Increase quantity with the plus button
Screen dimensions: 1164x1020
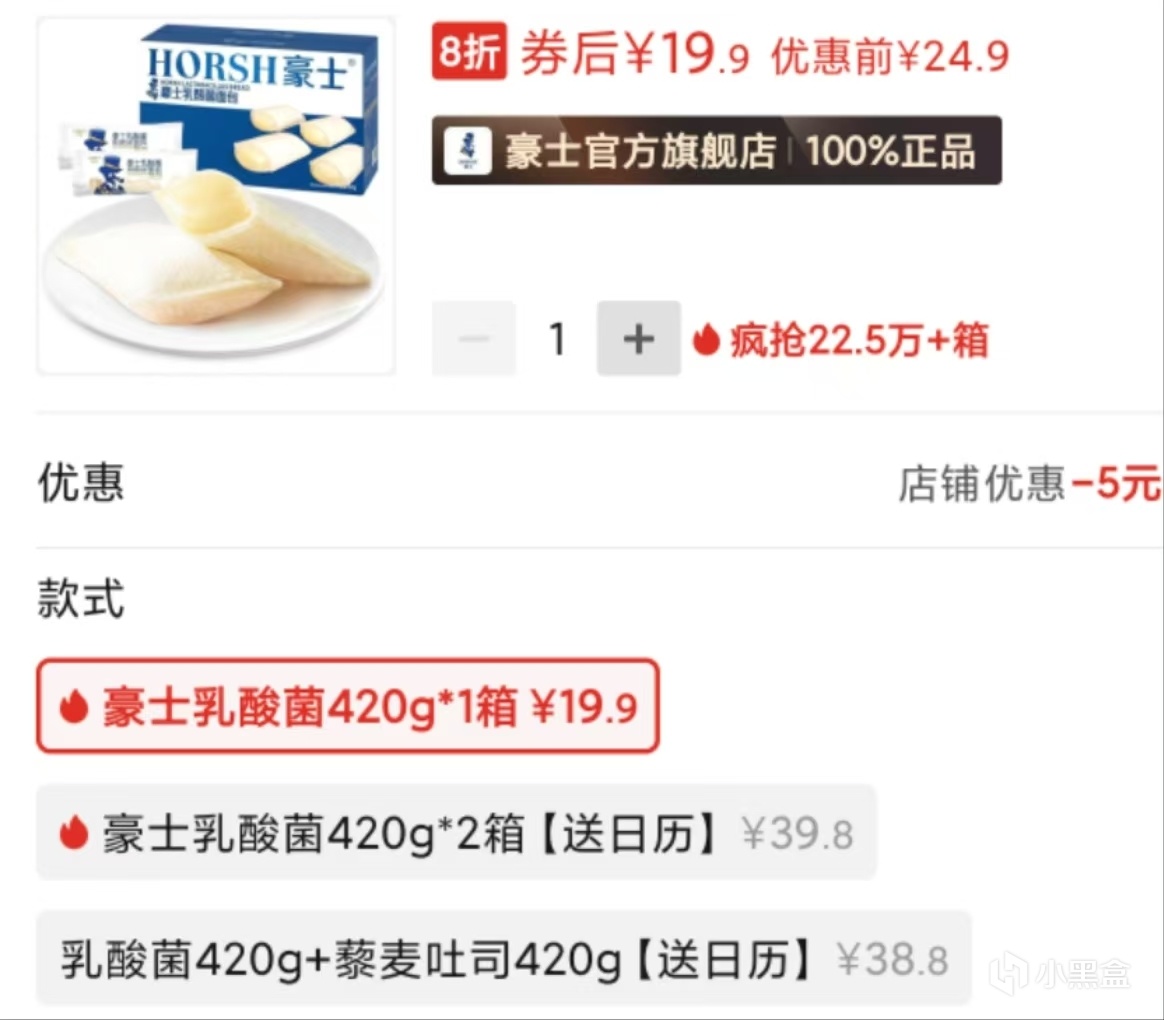click(x=638, y=339)
